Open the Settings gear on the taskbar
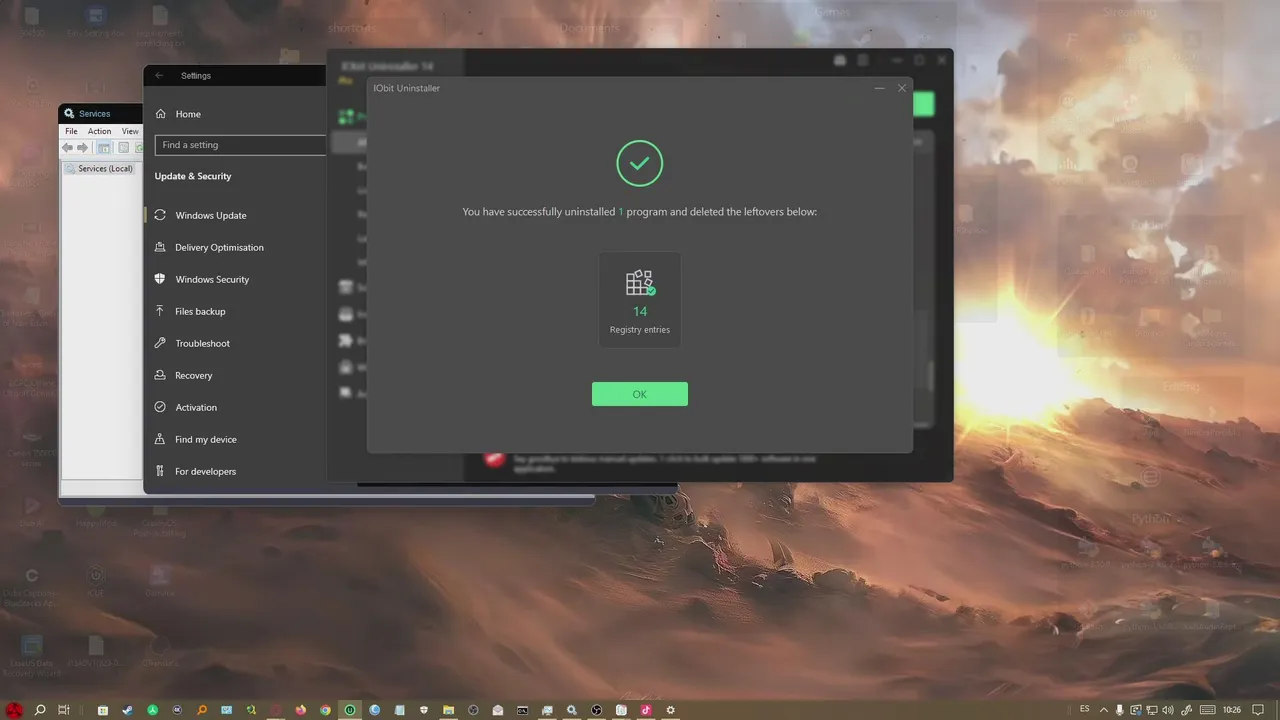Image resolution: width=1280 pixels, height=720 pixels. (671, 710)
